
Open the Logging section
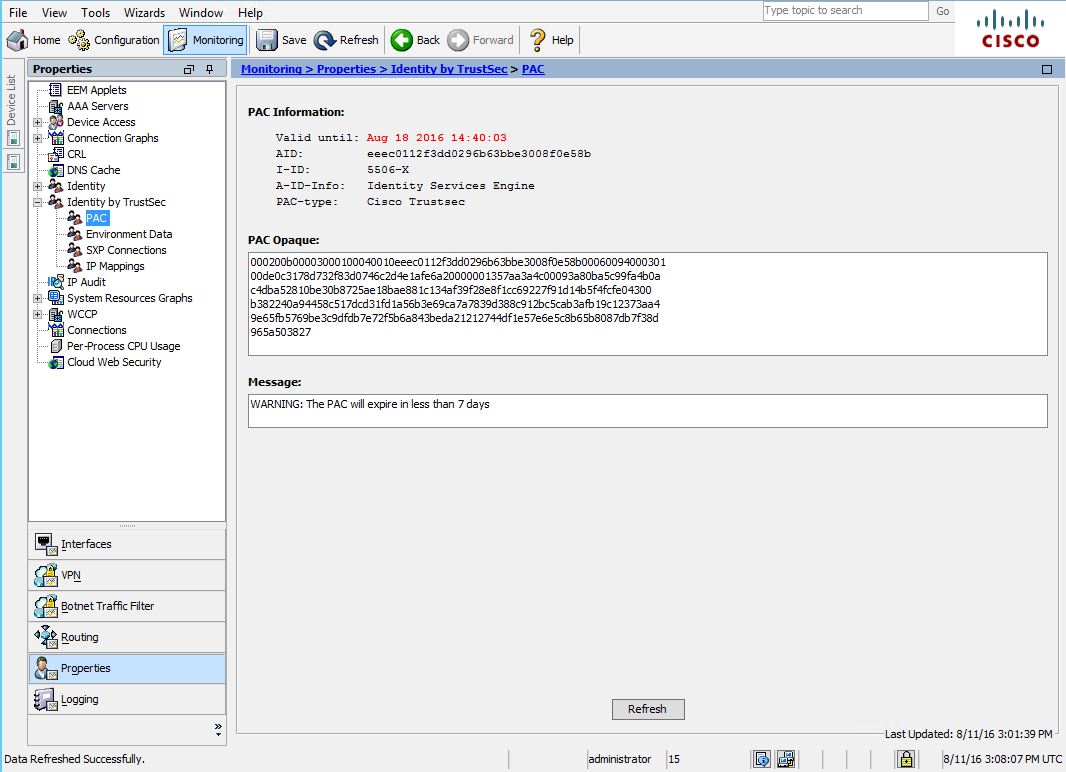[x=127, y=699]
